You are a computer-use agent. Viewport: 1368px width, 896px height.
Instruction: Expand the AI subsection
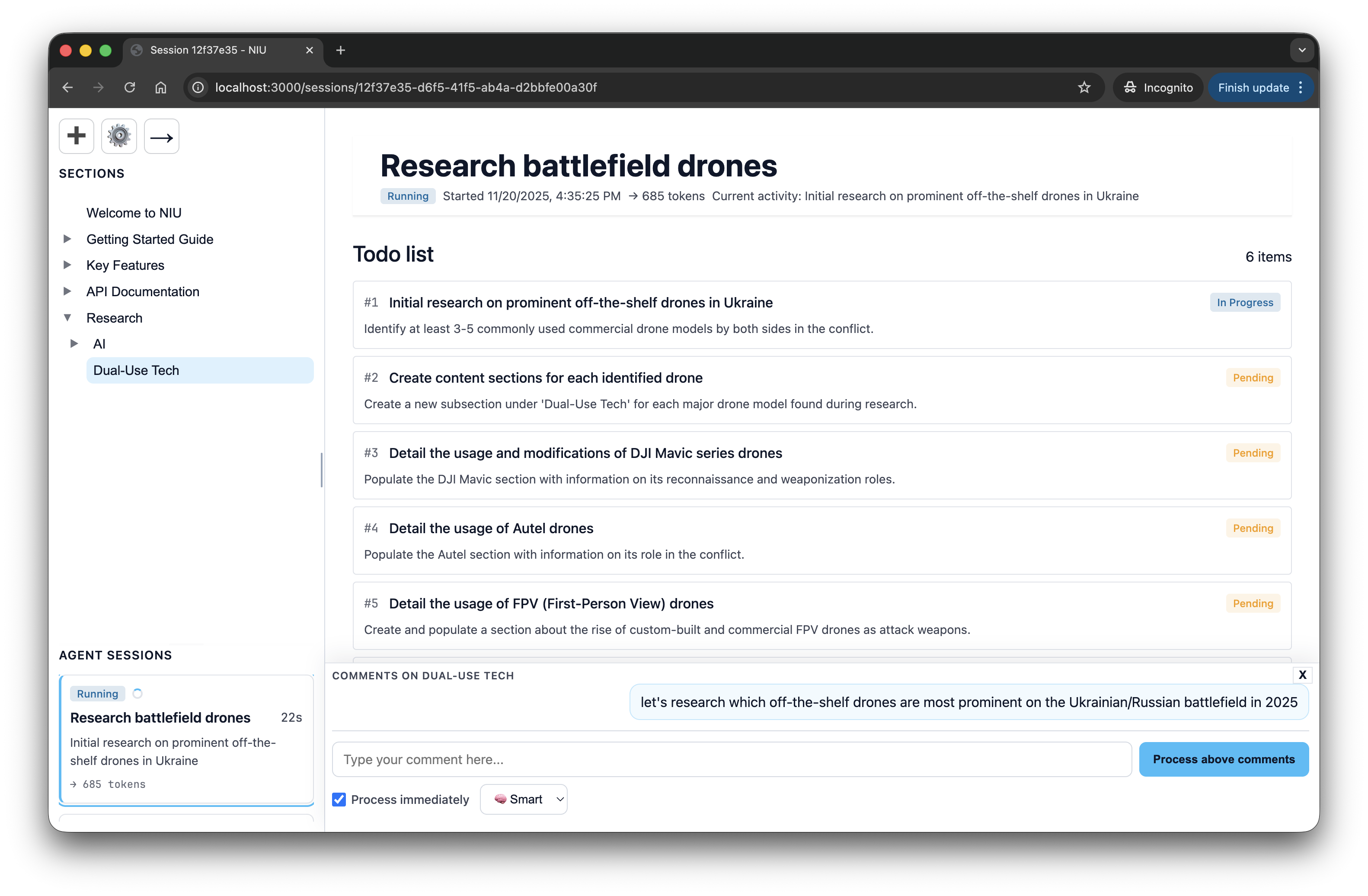[74, 344]
